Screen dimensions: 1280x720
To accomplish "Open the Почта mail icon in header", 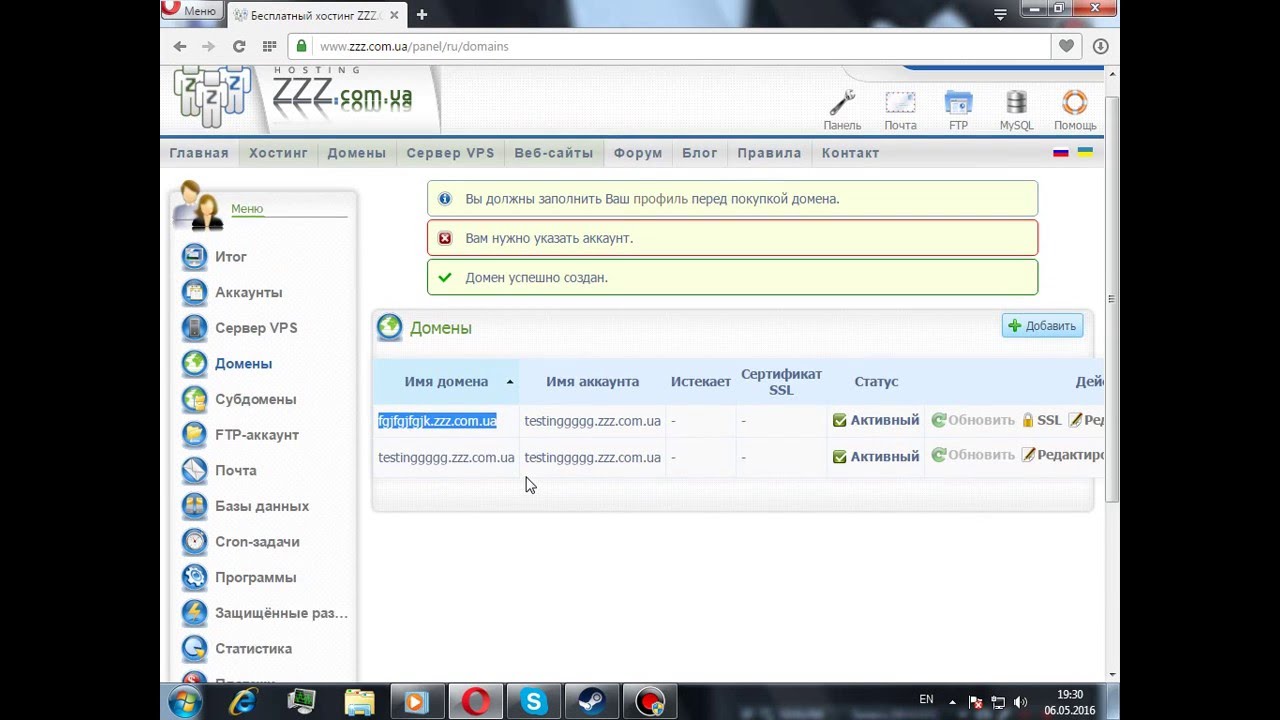I will 900,103.
